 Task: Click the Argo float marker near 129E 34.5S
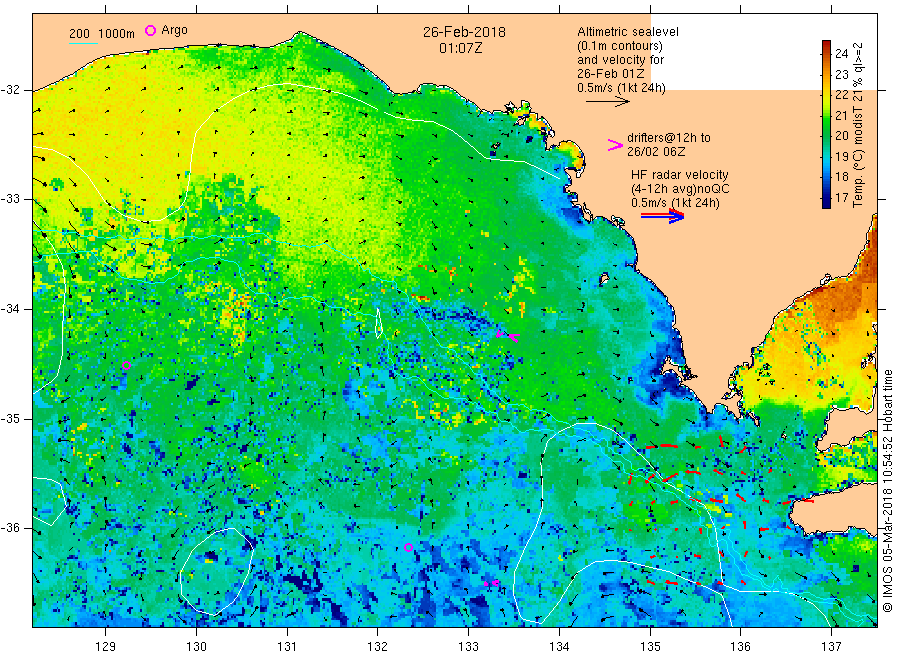point(126,366)
